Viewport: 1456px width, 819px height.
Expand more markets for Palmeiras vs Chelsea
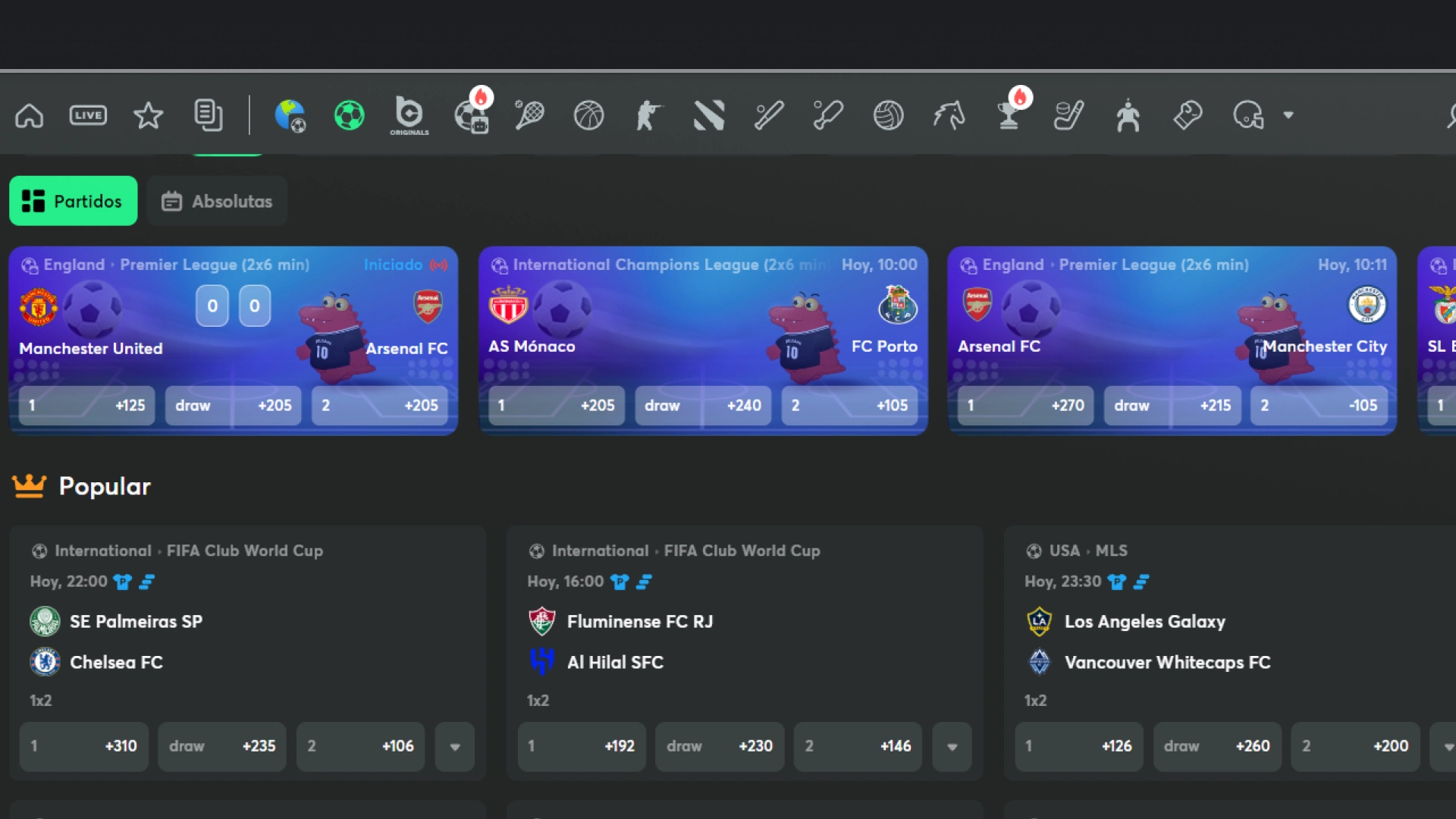[455, 746]
